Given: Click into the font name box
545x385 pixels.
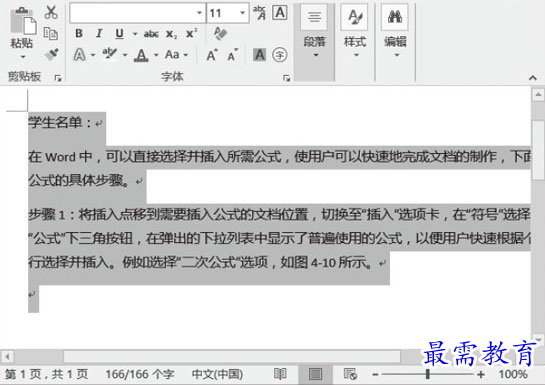Looking at the screenshot, I should [132, 13].
